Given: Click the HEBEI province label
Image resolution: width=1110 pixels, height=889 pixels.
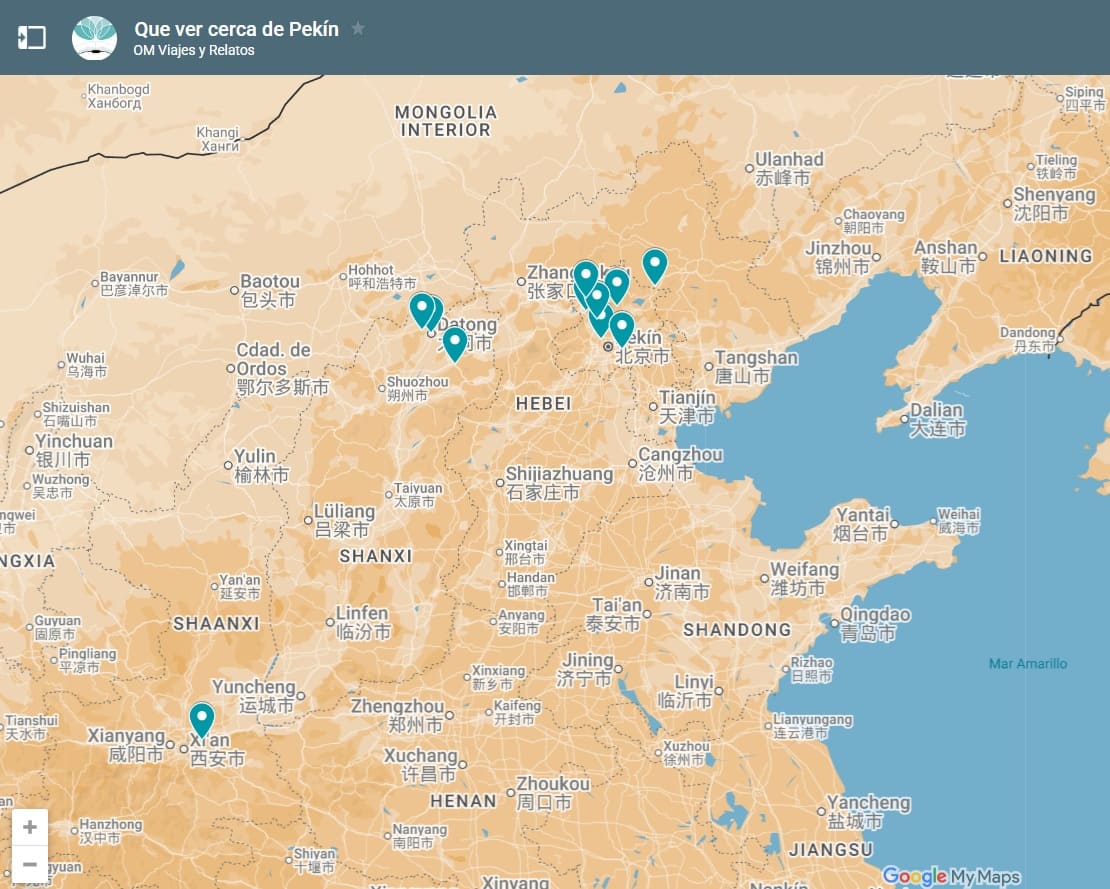Looking at the screenshot, I should (x=543, y=403).
